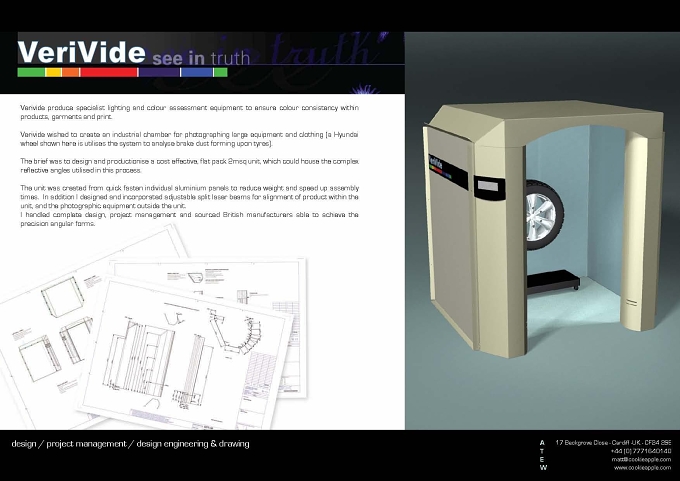680x481 pixels.
Task: Click the matt@cookieapple.com email link
Action: (x=641, y=459)
